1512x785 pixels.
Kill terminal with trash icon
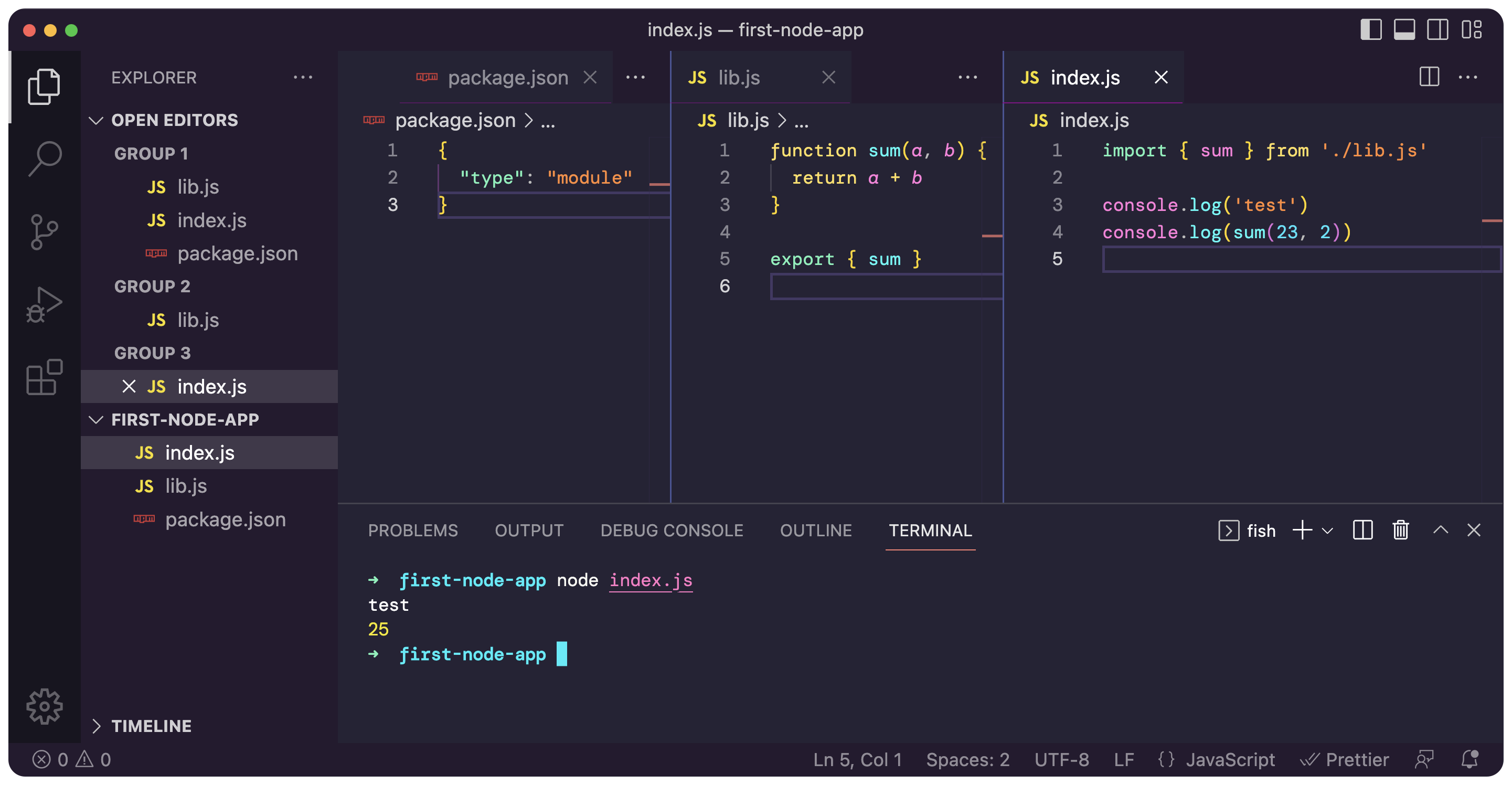pyautogui.click(x=1400, y=530)
